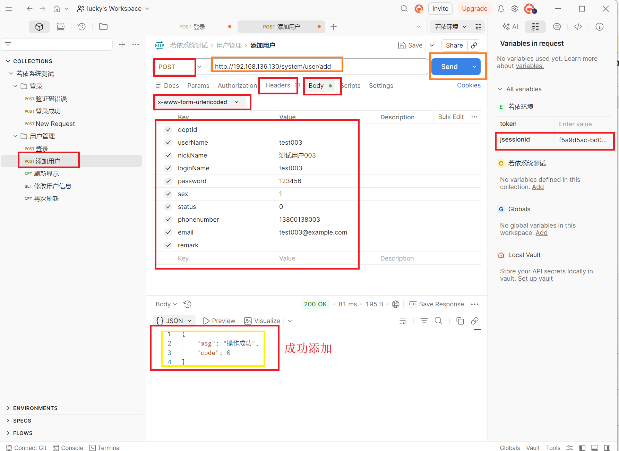619x451 pixels.
Task: Open the Save options dropdown arrow
Action: 431,45
